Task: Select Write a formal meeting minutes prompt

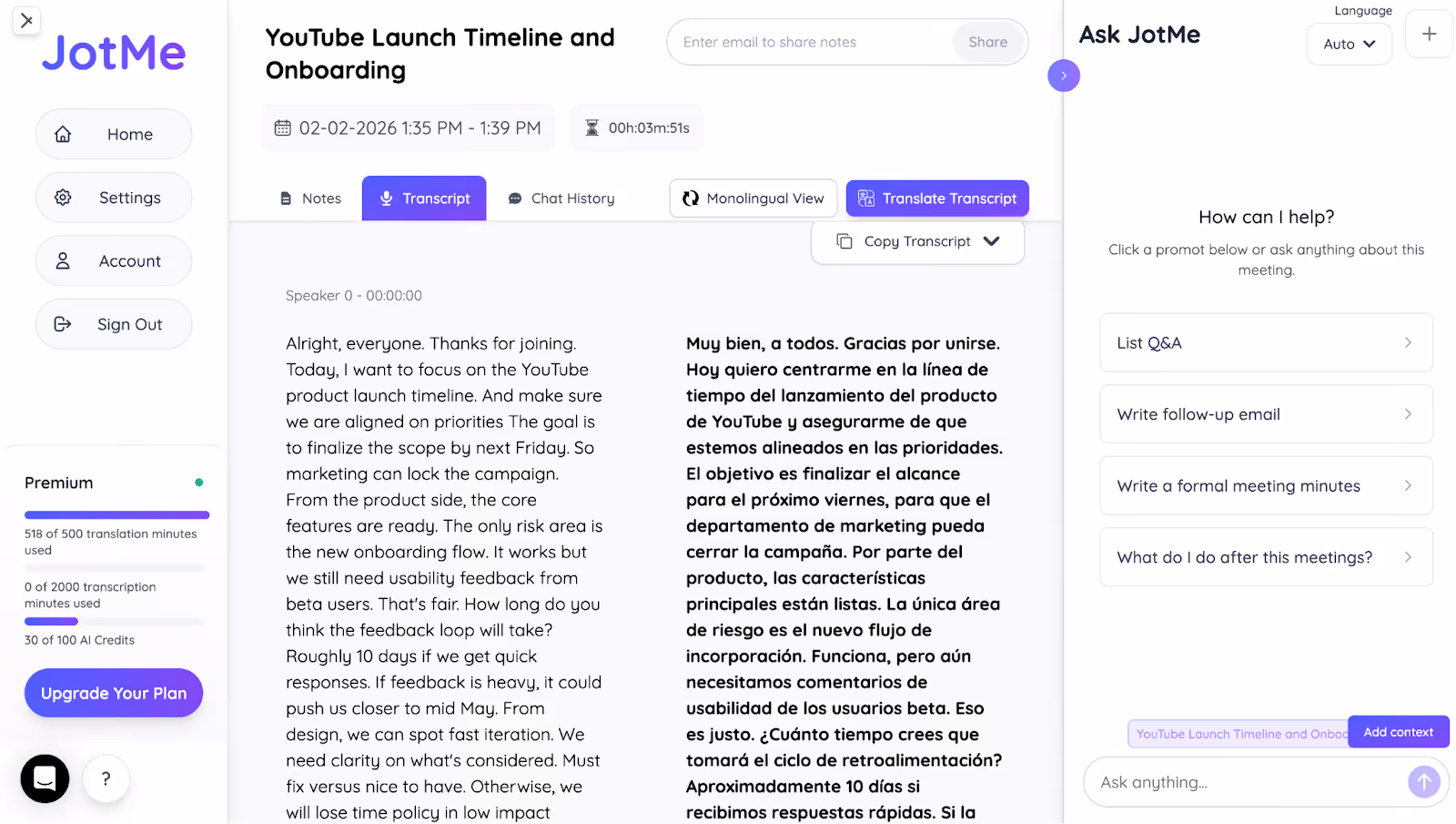Action: tap(1266, 486)
